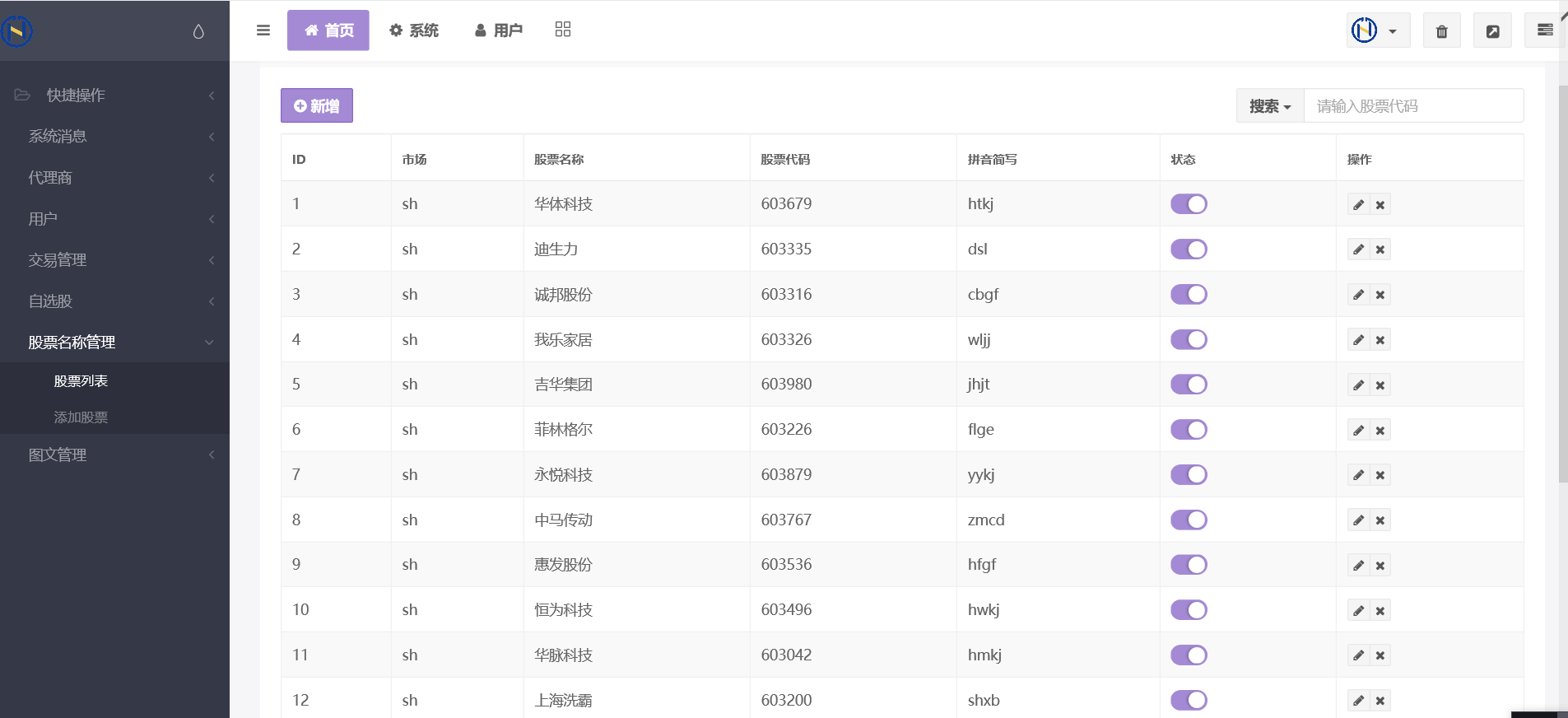Open 添加股票 submenu item
Image resolution: width=1568 pixels, height=718 pixels.
click(x=81, y=417)
